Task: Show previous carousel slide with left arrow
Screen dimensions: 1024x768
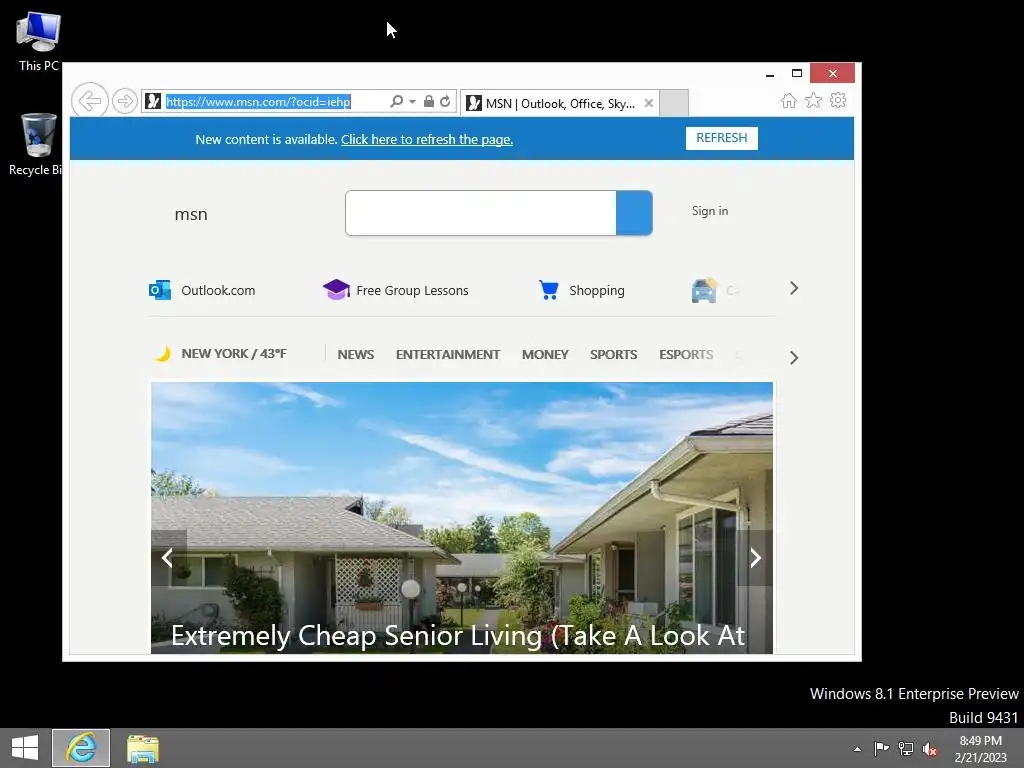Action: 168,558
